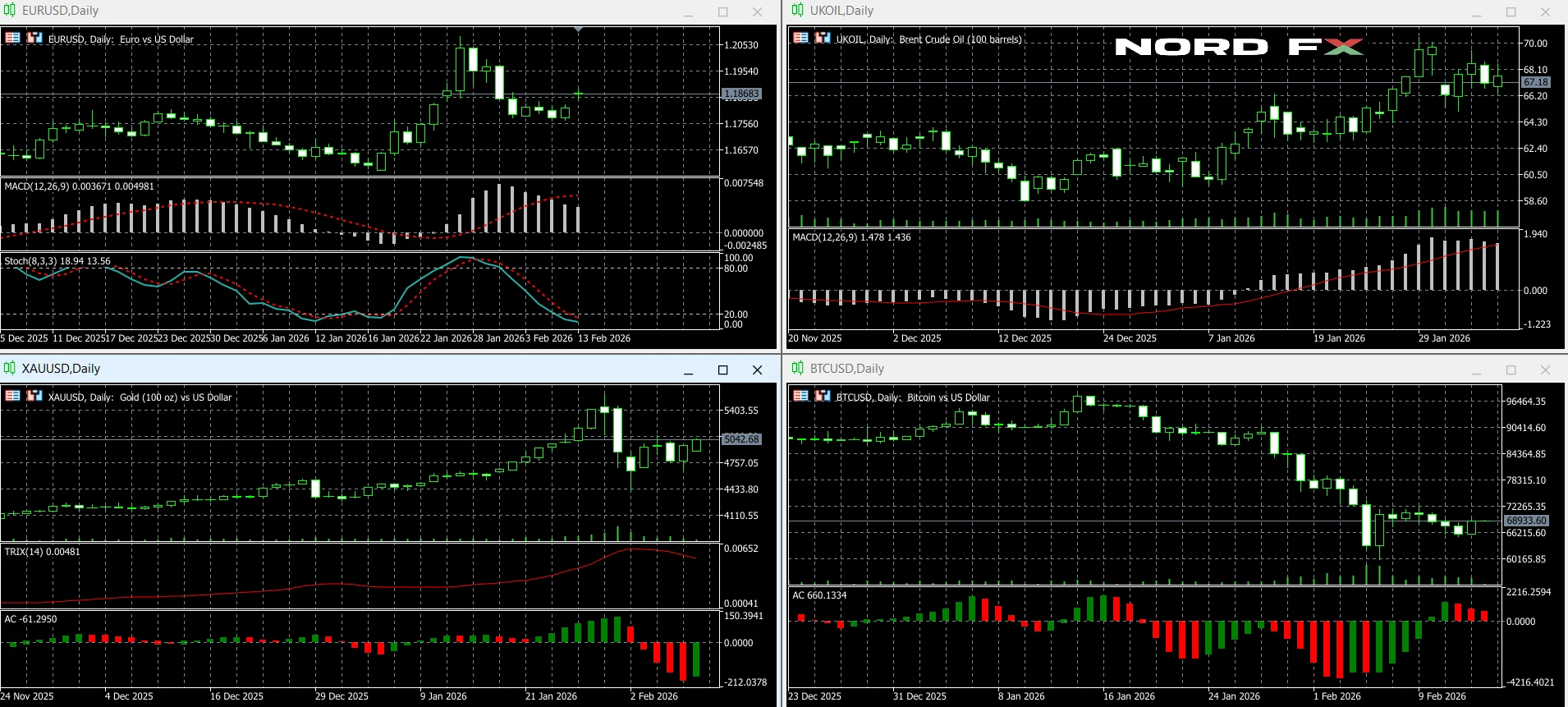Screen dimensions: 1568x707
Task: Click the 58.60 price on UKOIL axis
Action: [1535, 201]
